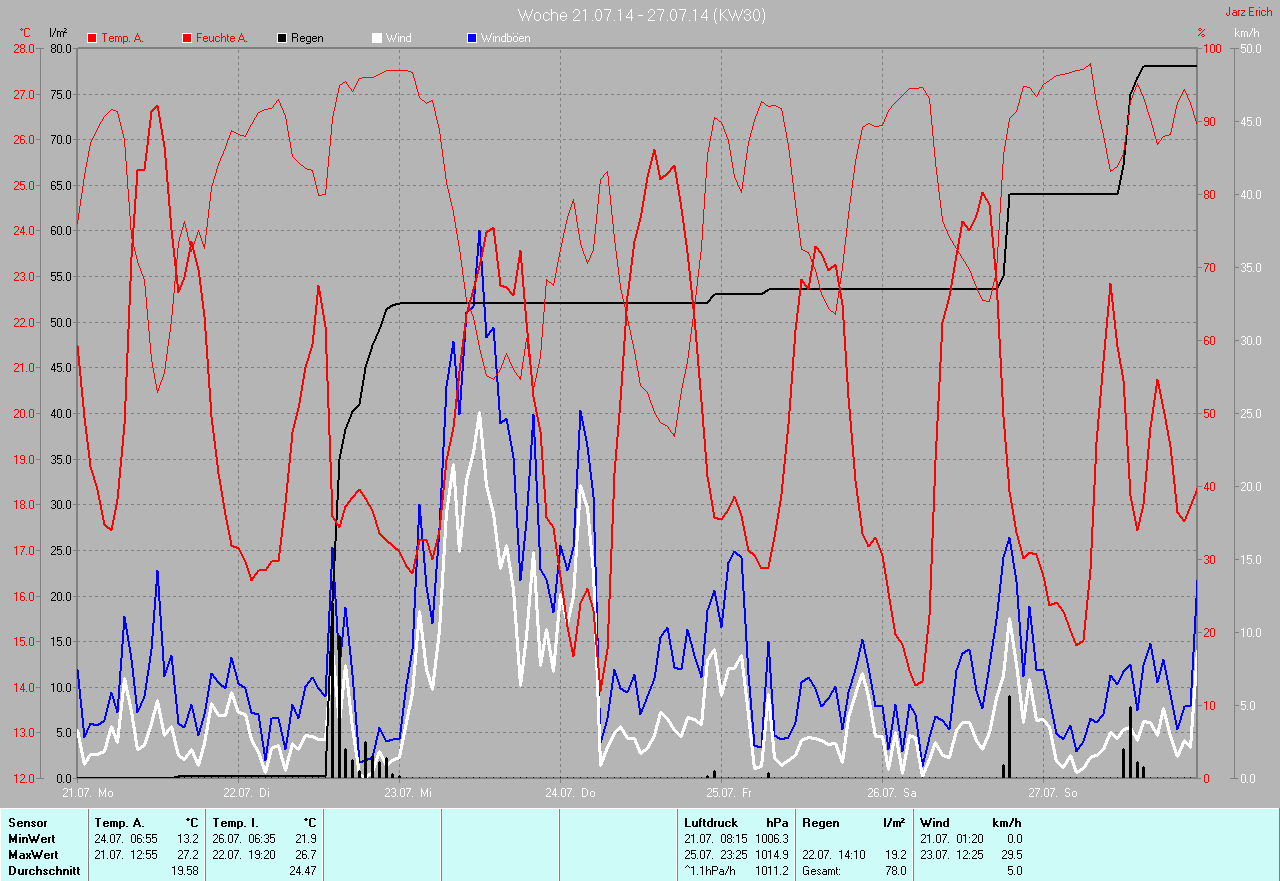Click the Temp. I. minimum value '21.9'

pyautogui.click(x=305, y=839)
